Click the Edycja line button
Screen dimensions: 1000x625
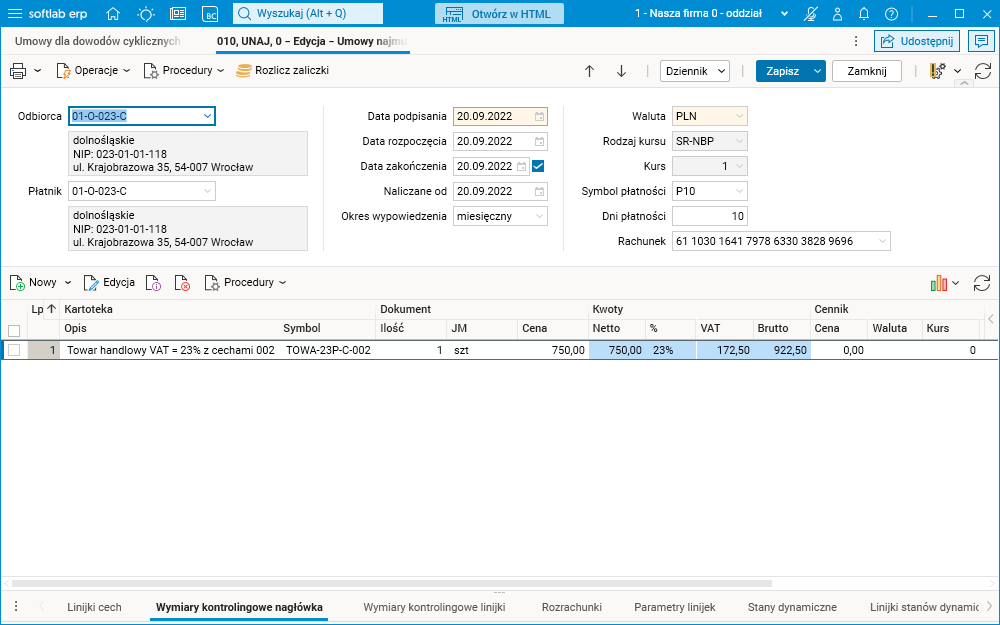pos(109,283)
